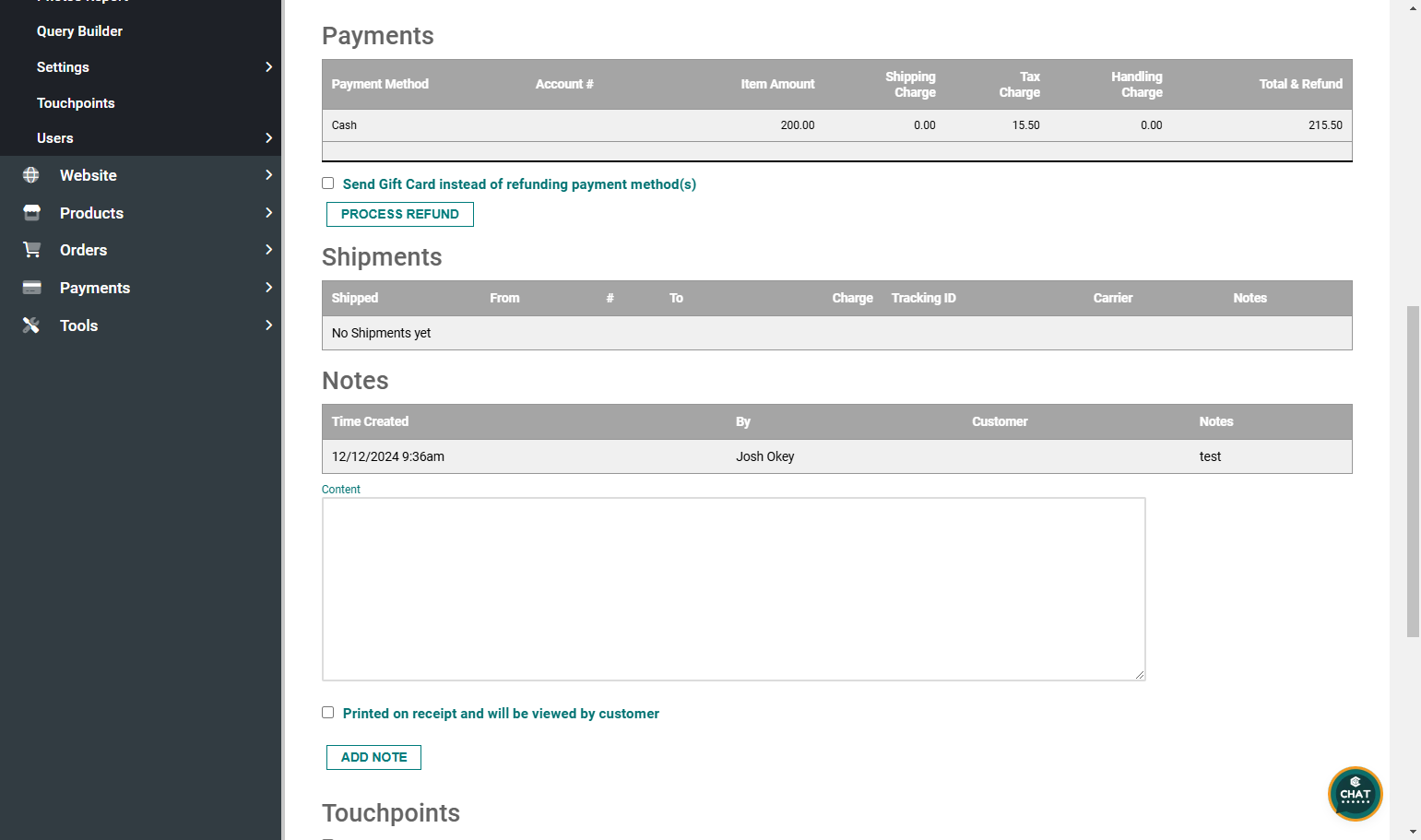Viewport: 1421px width, 840px height.
Task: Click the Tools wrench icon
Action: pos(31,325)
